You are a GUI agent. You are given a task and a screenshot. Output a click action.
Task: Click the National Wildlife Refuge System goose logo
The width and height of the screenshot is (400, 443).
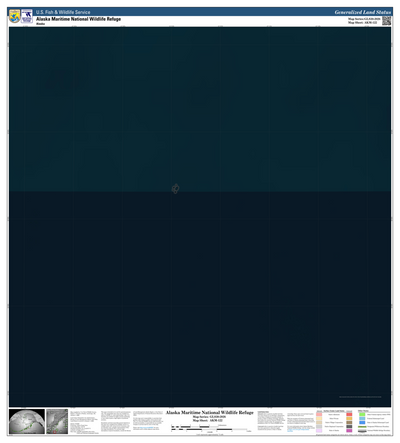click(27, 16)
